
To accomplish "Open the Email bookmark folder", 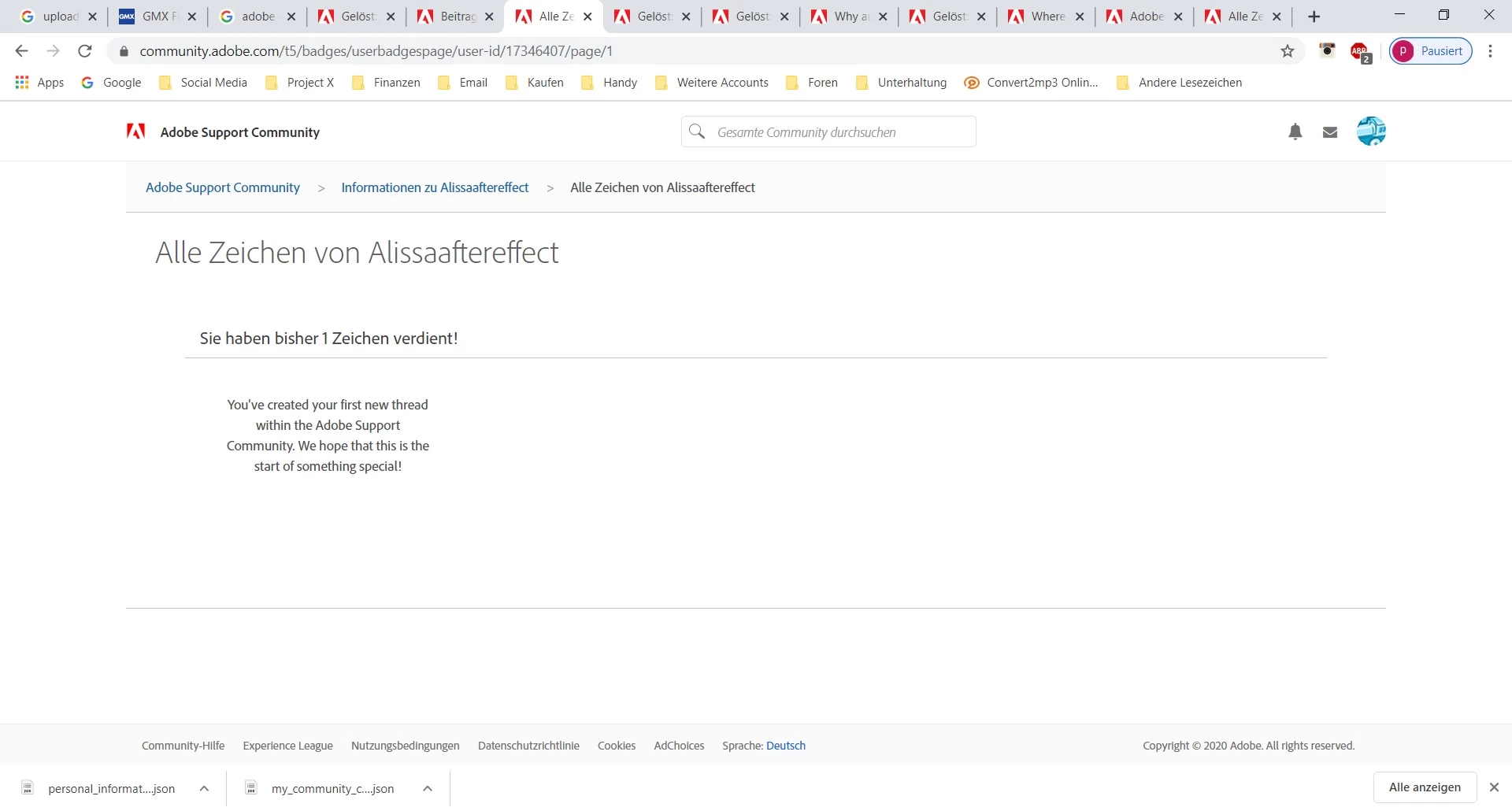I will 462,83.
